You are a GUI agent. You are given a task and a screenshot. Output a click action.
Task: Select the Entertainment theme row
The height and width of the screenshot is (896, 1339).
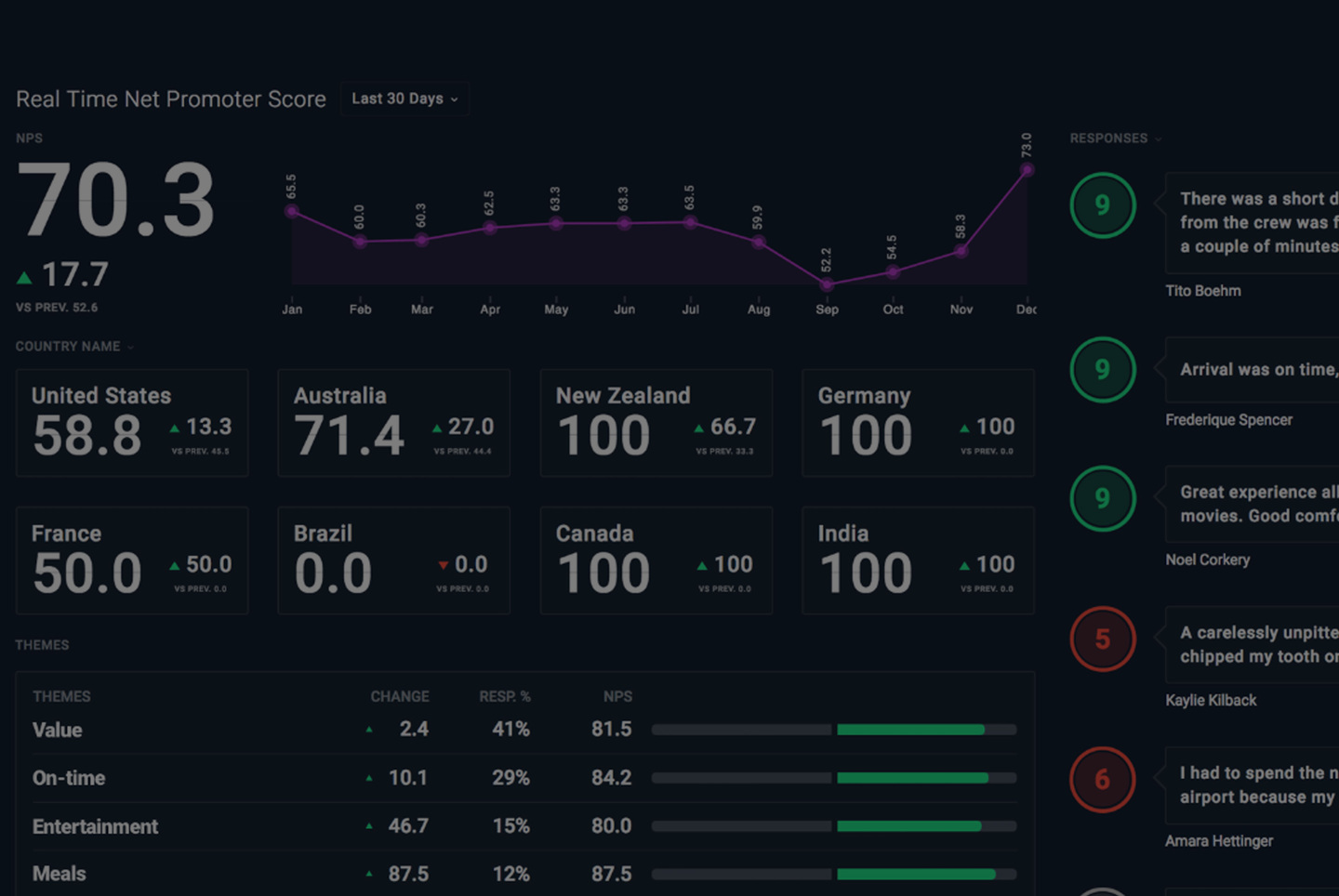[524, 826]
